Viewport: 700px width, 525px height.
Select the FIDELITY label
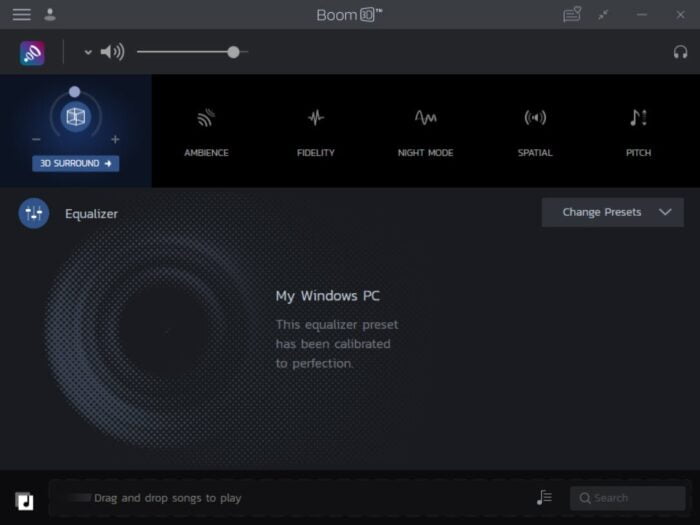point(316,153)
